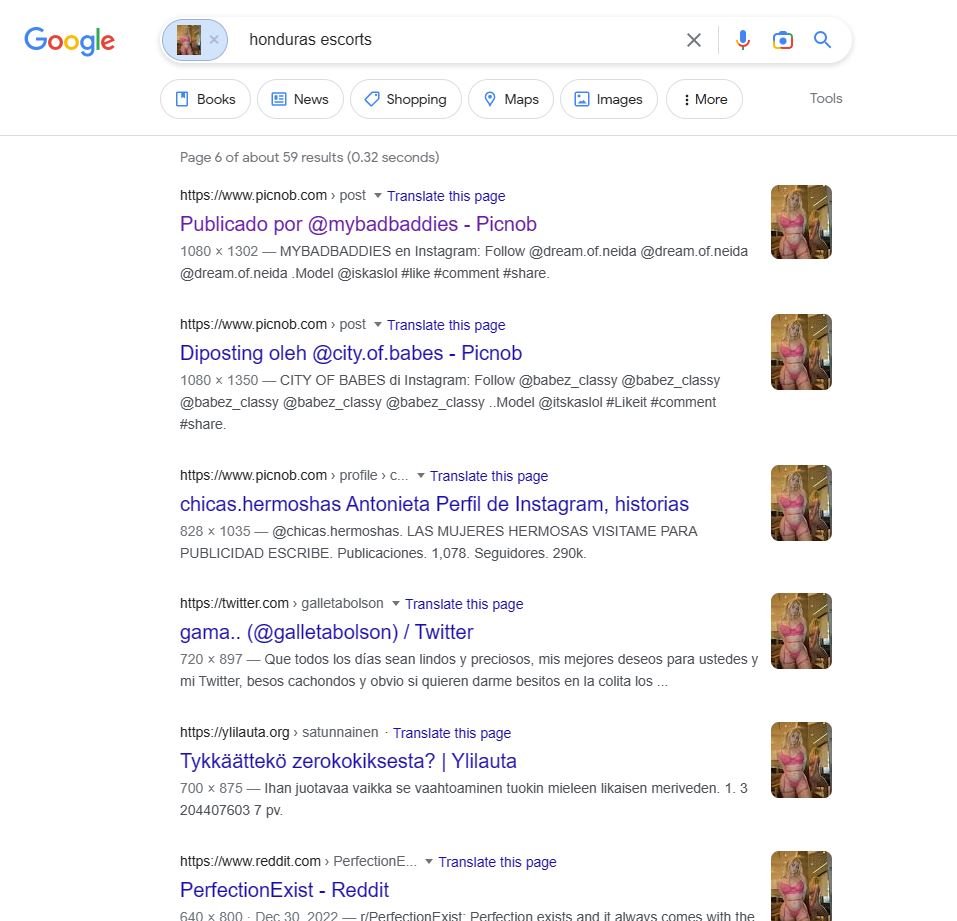957x921 pixels.
Task: Switch to Maps results
Action: click(x=510, y=99)
